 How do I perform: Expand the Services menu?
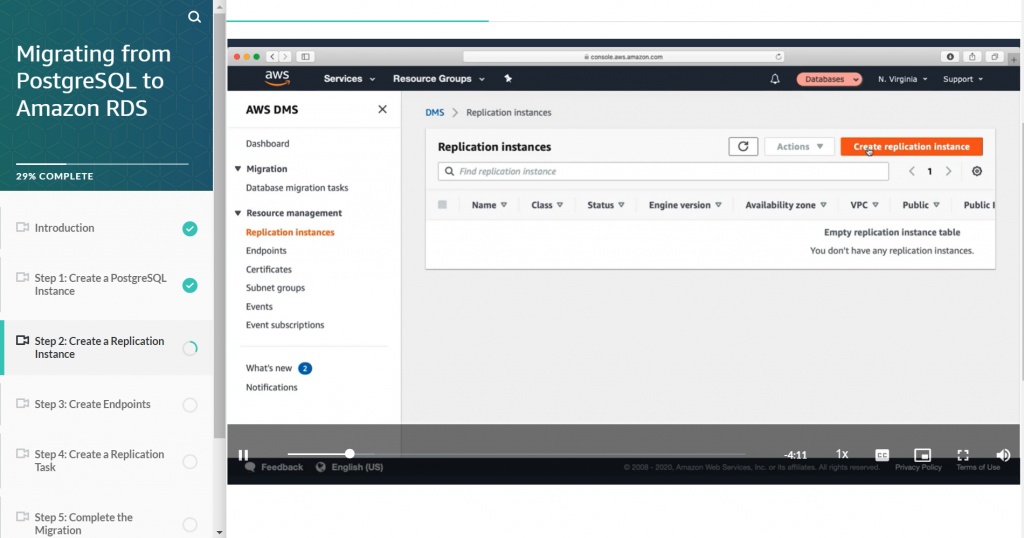click(349, 79)
